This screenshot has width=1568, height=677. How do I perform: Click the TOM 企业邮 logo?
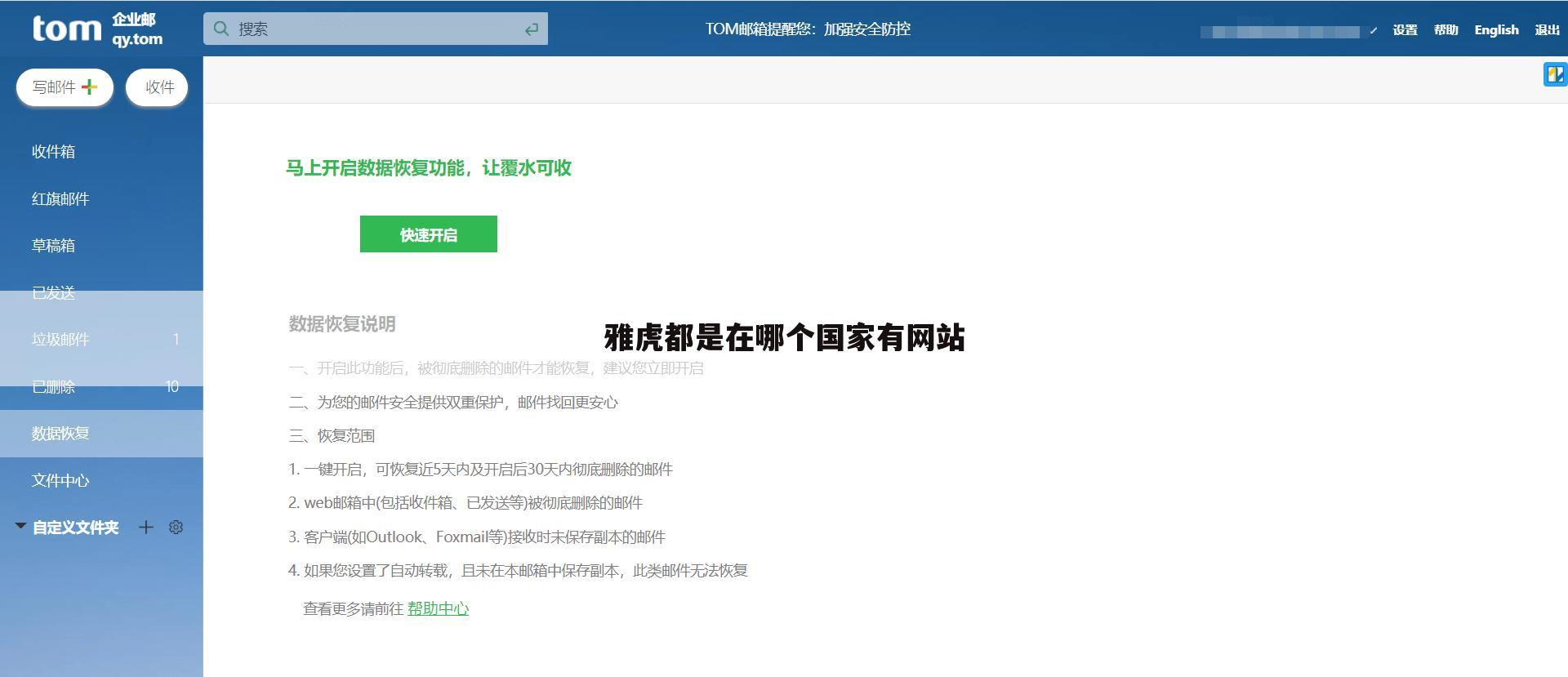[97, 29]
